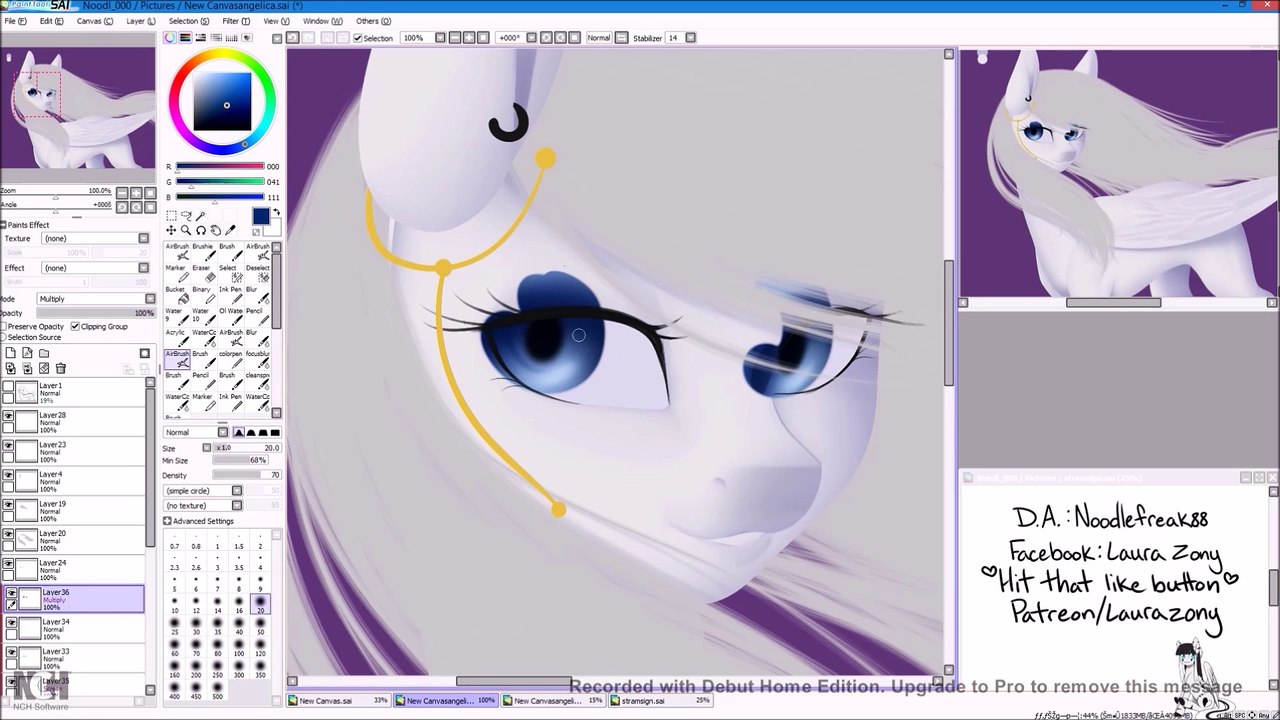Screen dimensions: 1280x720
Task: Select Layer34 in the layer list
Action: (77, 628)
